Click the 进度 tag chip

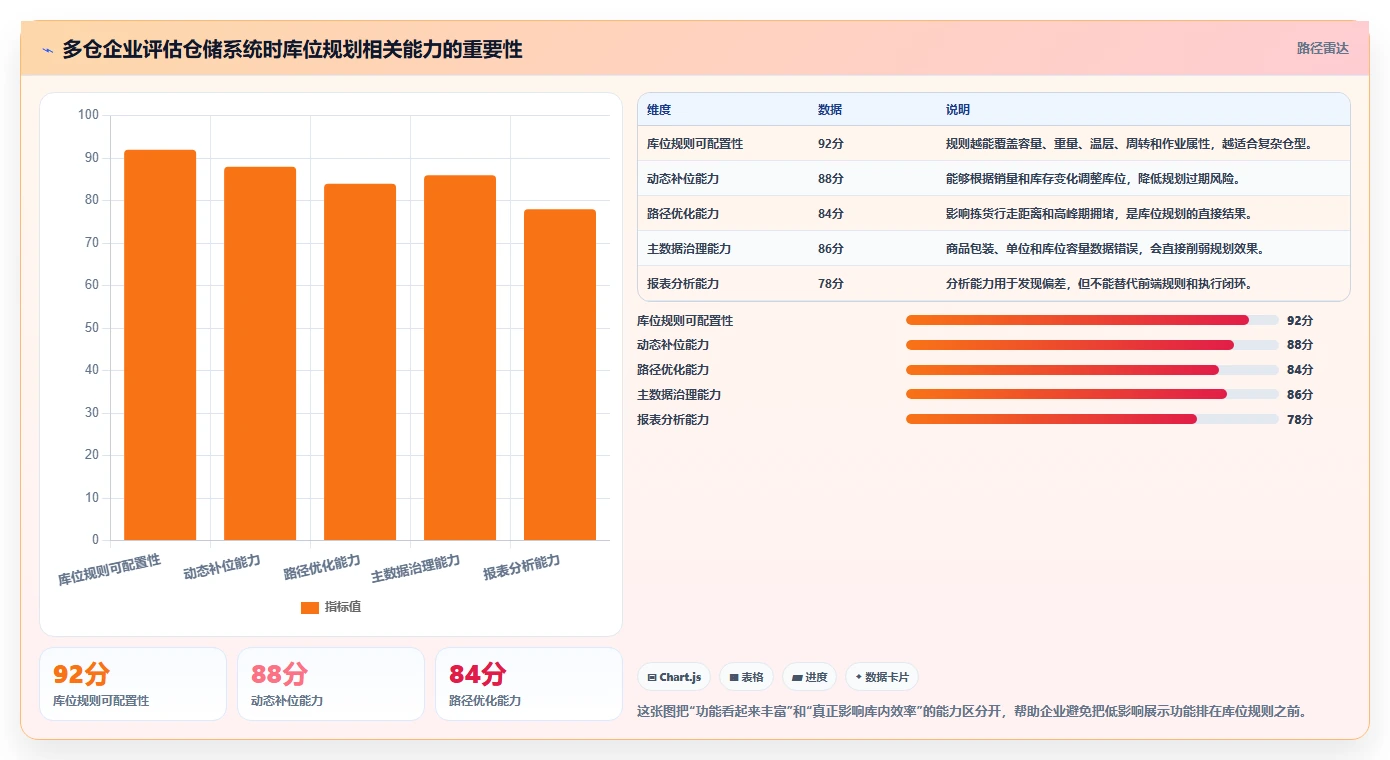810,677
